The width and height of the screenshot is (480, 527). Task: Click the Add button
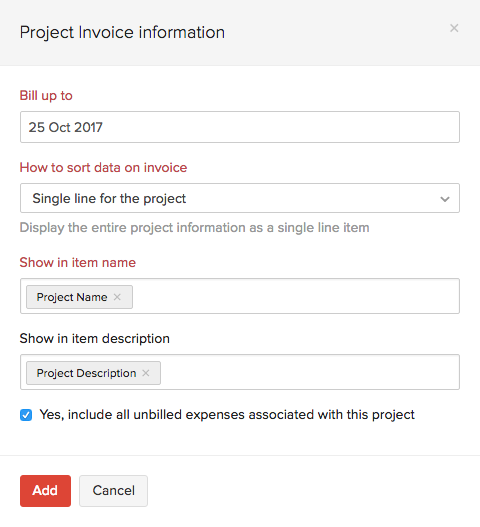click(45, 491)
